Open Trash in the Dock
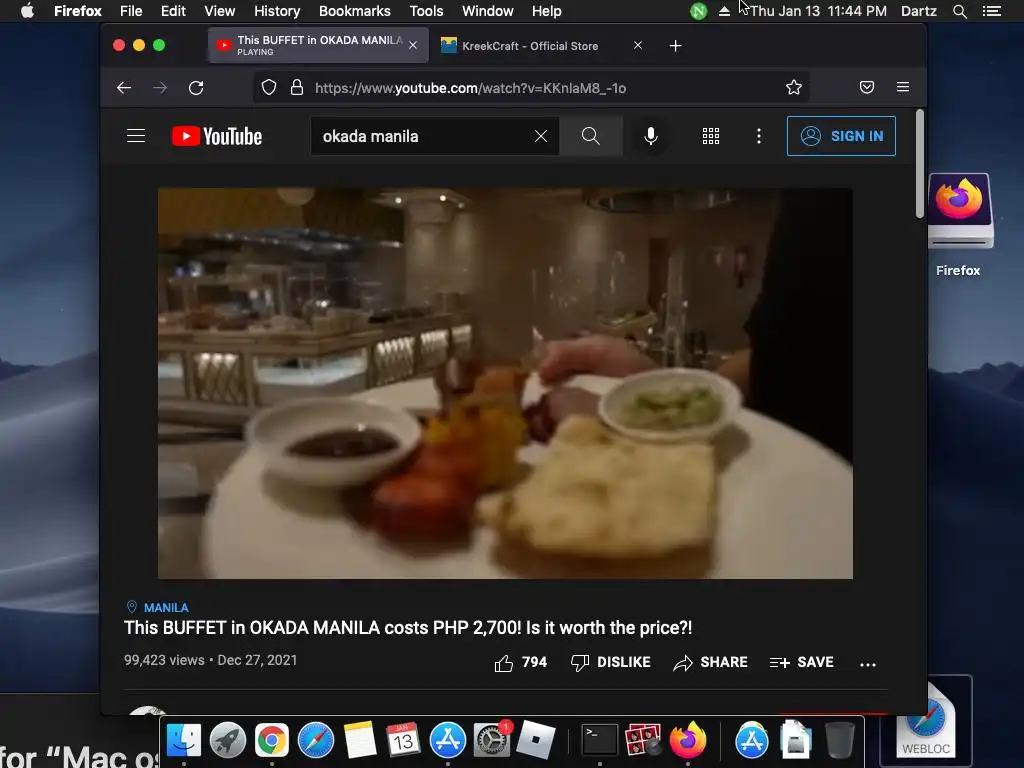The height and width of the screenshot is (768, 1024). coord(840,740)
